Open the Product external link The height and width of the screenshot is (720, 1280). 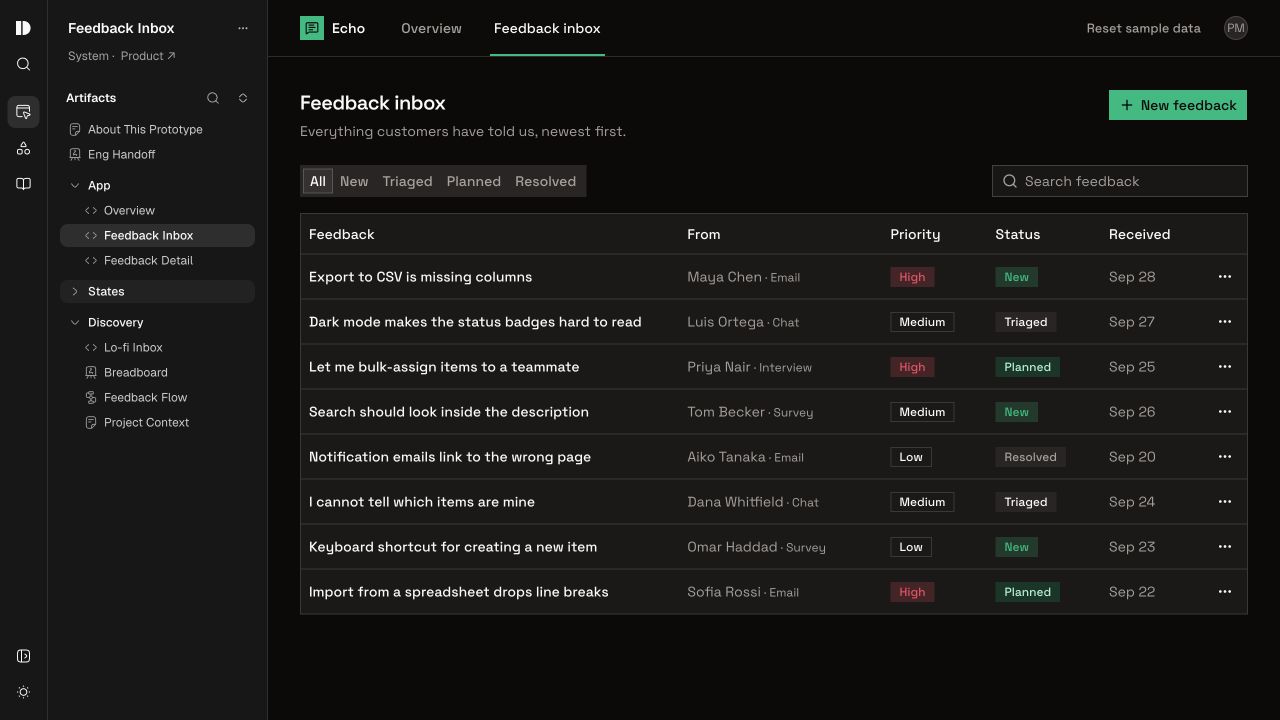[148, 56]
